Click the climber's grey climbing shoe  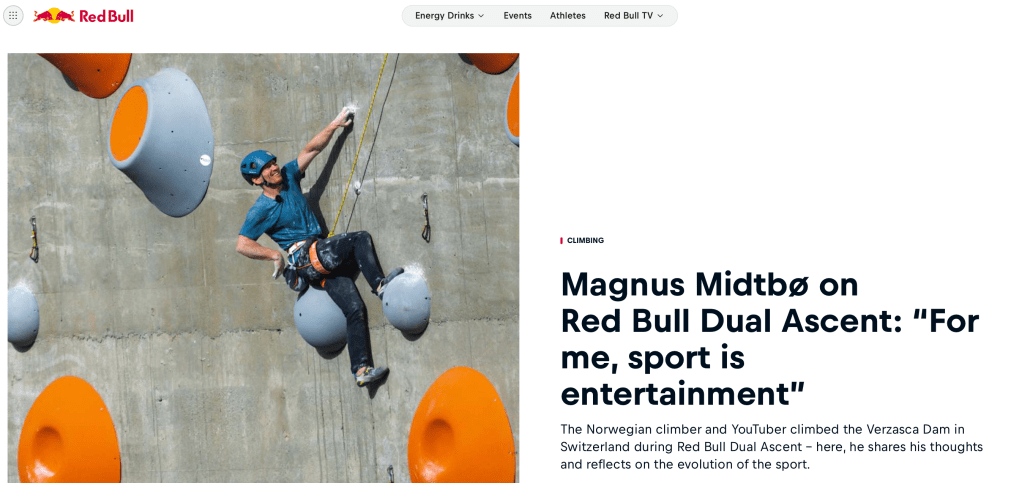coord(372,375)
